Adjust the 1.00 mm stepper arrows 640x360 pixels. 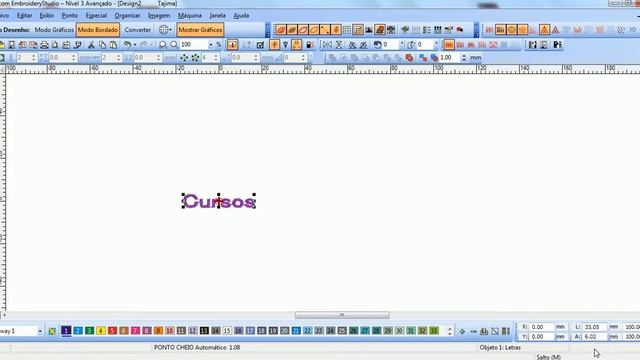click(463, 58)
